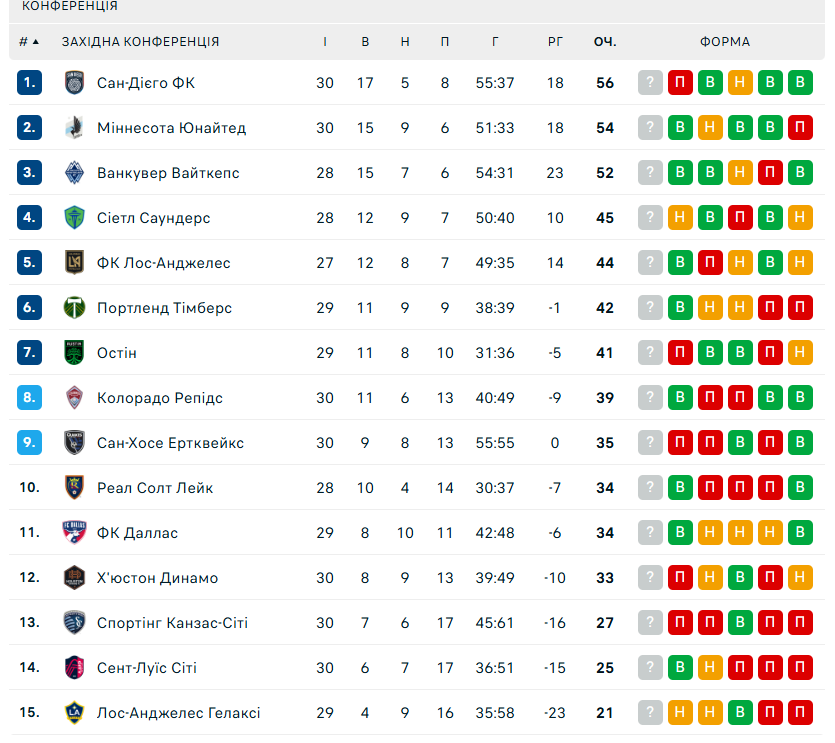
Task: Click the Minnesota United club logo
Action: [75, 128]
